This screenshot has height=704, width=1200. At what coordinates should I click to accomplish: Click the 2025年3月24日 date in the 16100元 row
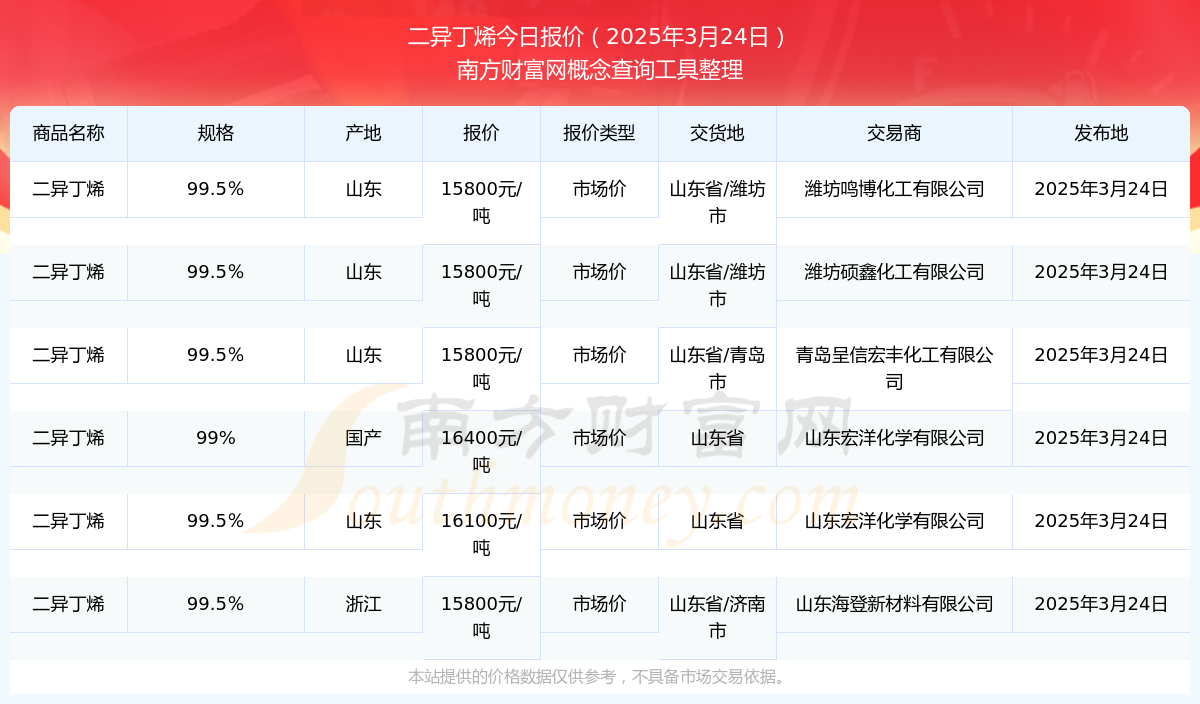pyautogui.click(x=1101, y=521)
